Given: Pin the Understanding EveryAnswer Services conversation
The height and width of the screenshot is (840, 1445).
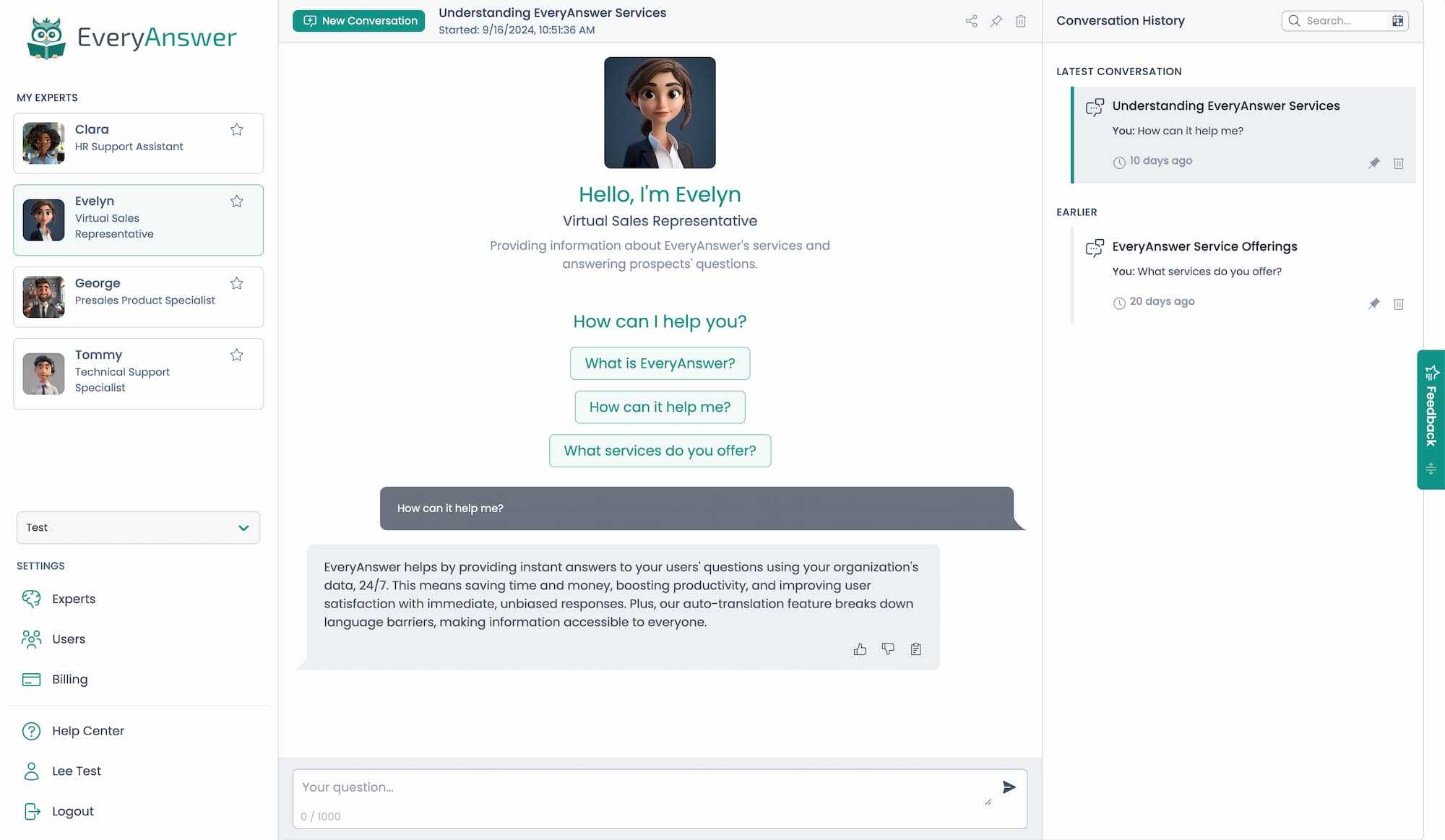Looking at the screenshot, I should click(x=1373, y=163).
